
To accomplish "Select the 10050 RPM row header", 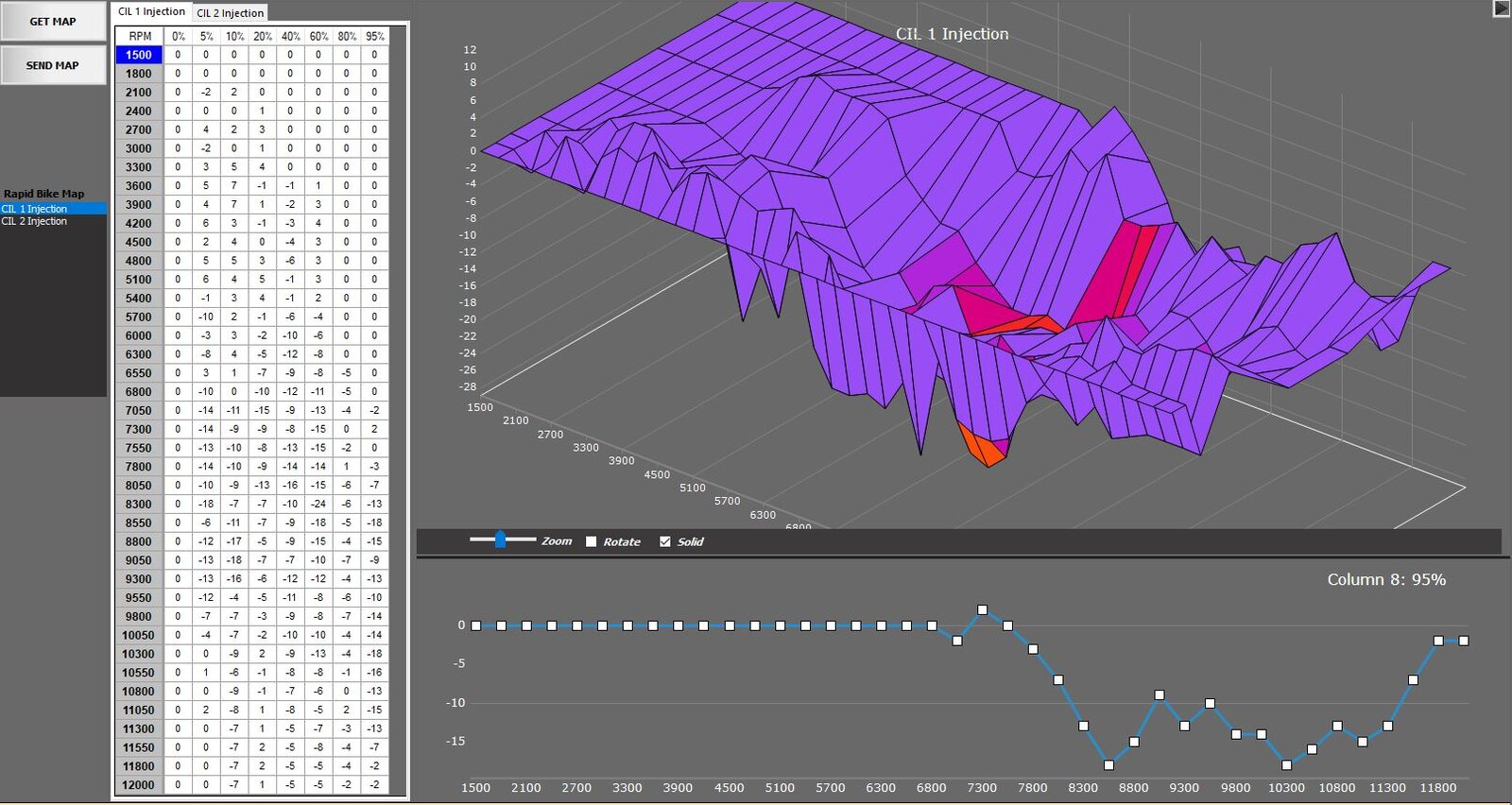I will point(139,635).
